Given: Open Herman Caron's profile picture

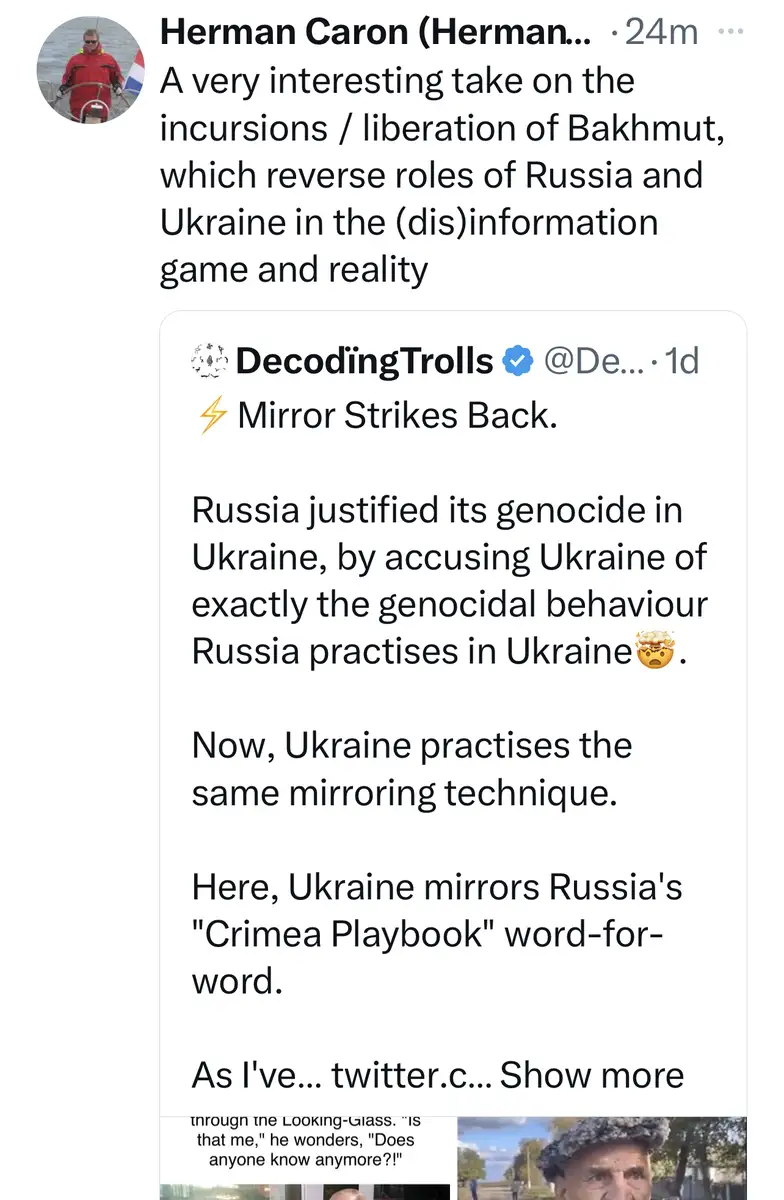Looking at the screenshot, I should click(x=91, y=69).
